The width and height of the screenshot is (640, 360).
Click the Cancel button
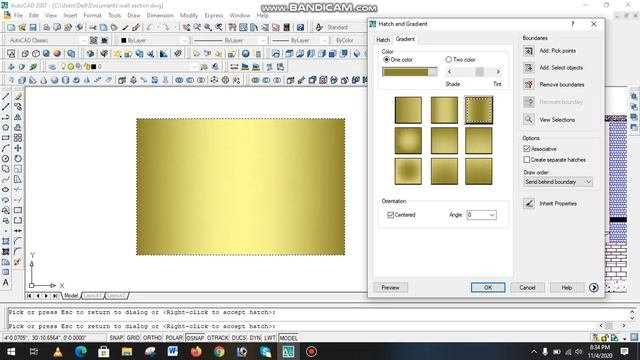click(x=527, y=287)
